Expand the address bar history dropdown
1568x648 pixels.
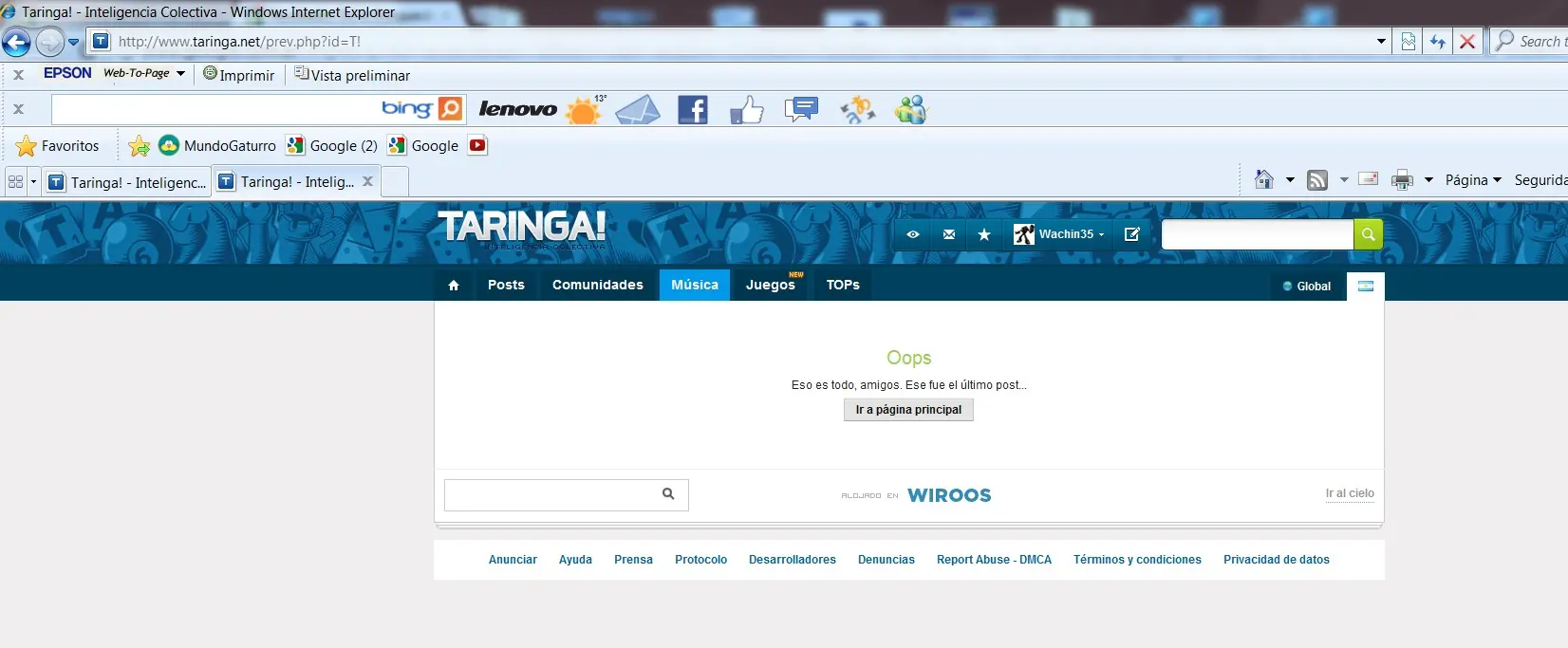(1381, 42)
